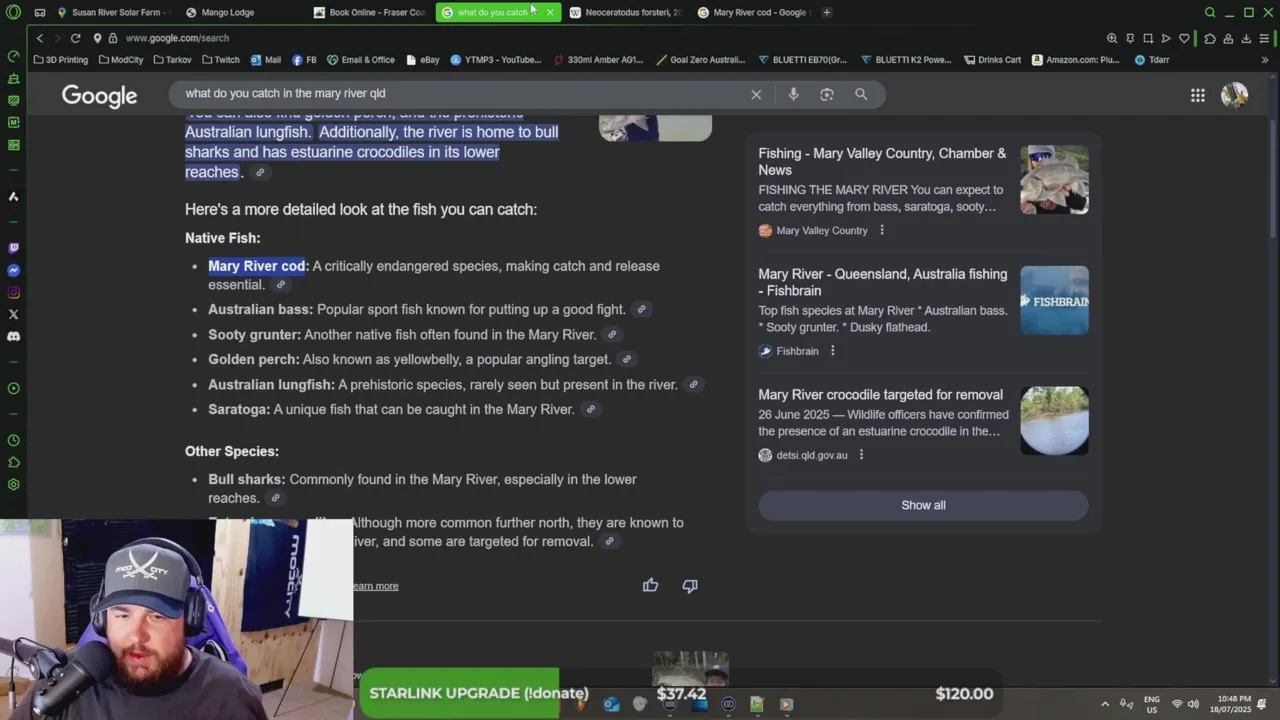Open sidebar settings gear icon
Viewport: 1280px width, 720px height.
13,484
